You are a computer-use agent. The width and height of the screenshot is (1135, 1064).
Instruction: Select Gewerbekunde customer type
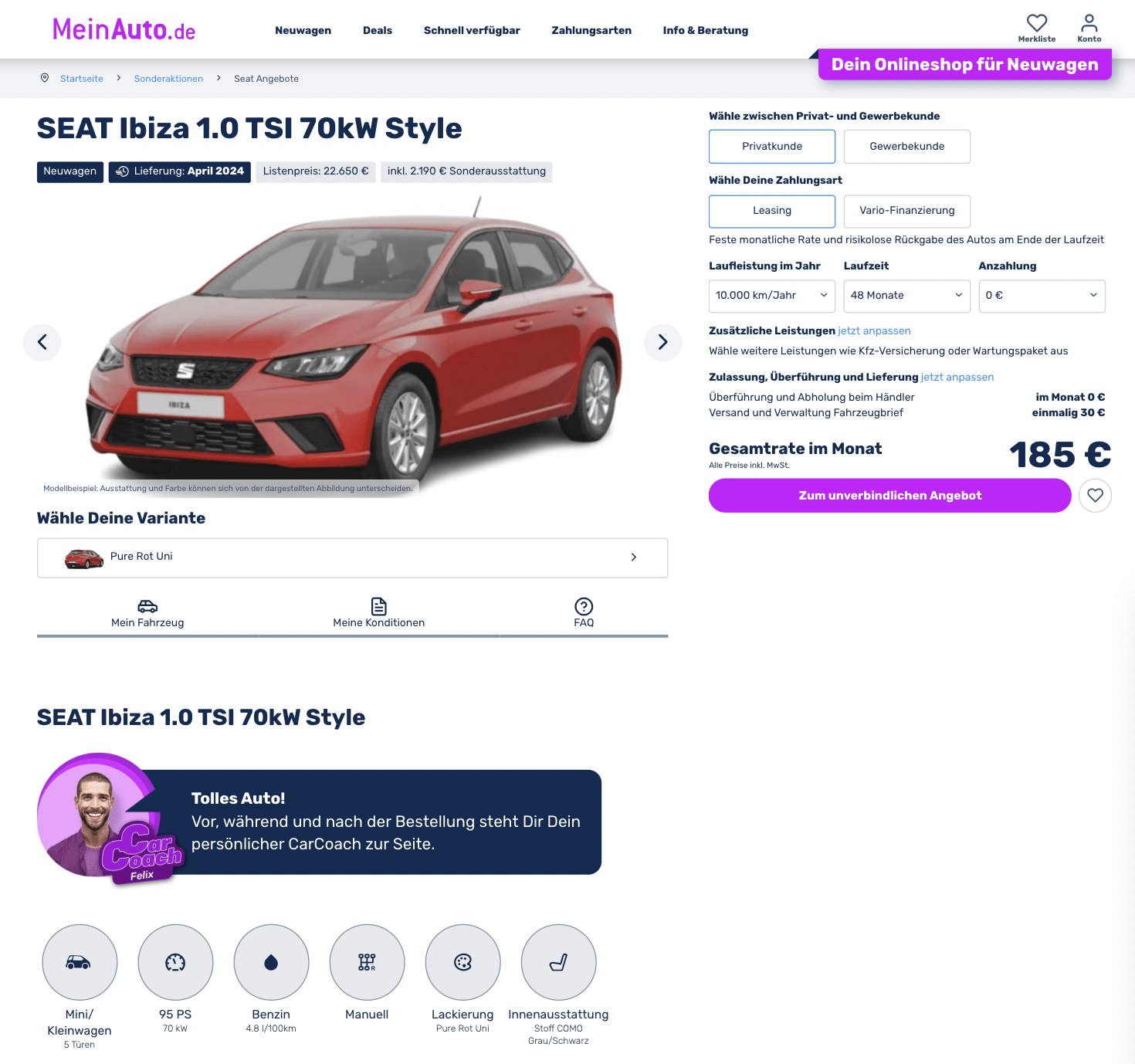click(906, 147)
